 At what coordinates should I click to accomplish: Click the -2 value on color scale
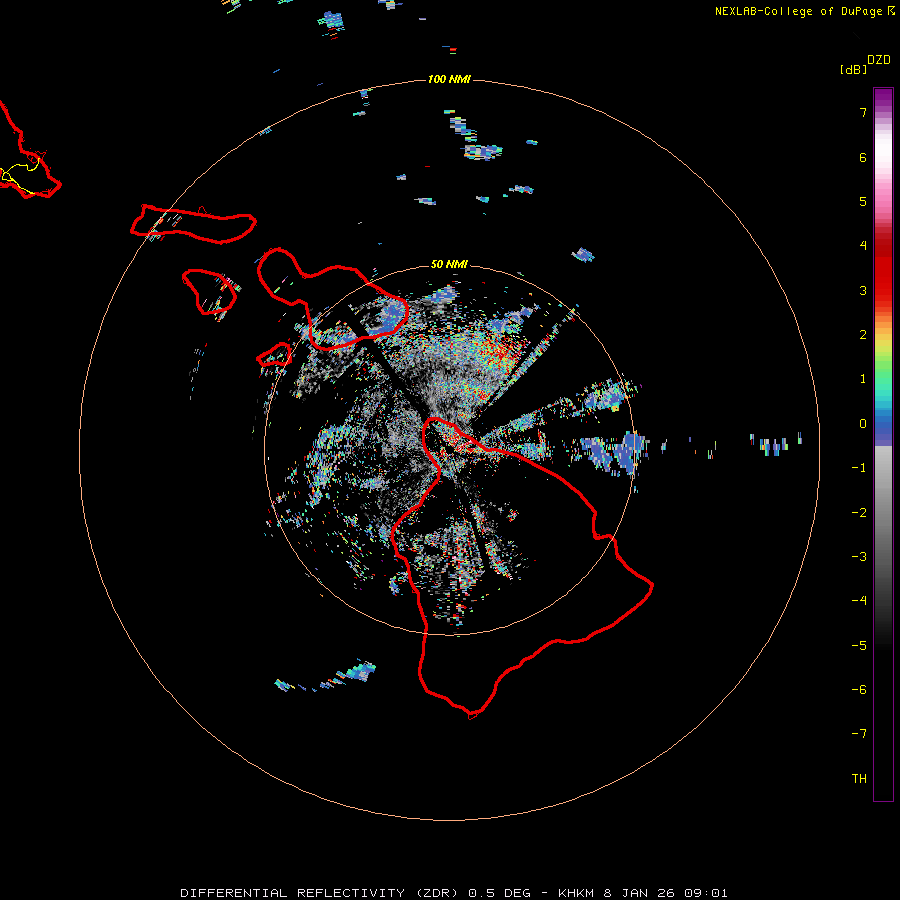[x=859, y=513]
